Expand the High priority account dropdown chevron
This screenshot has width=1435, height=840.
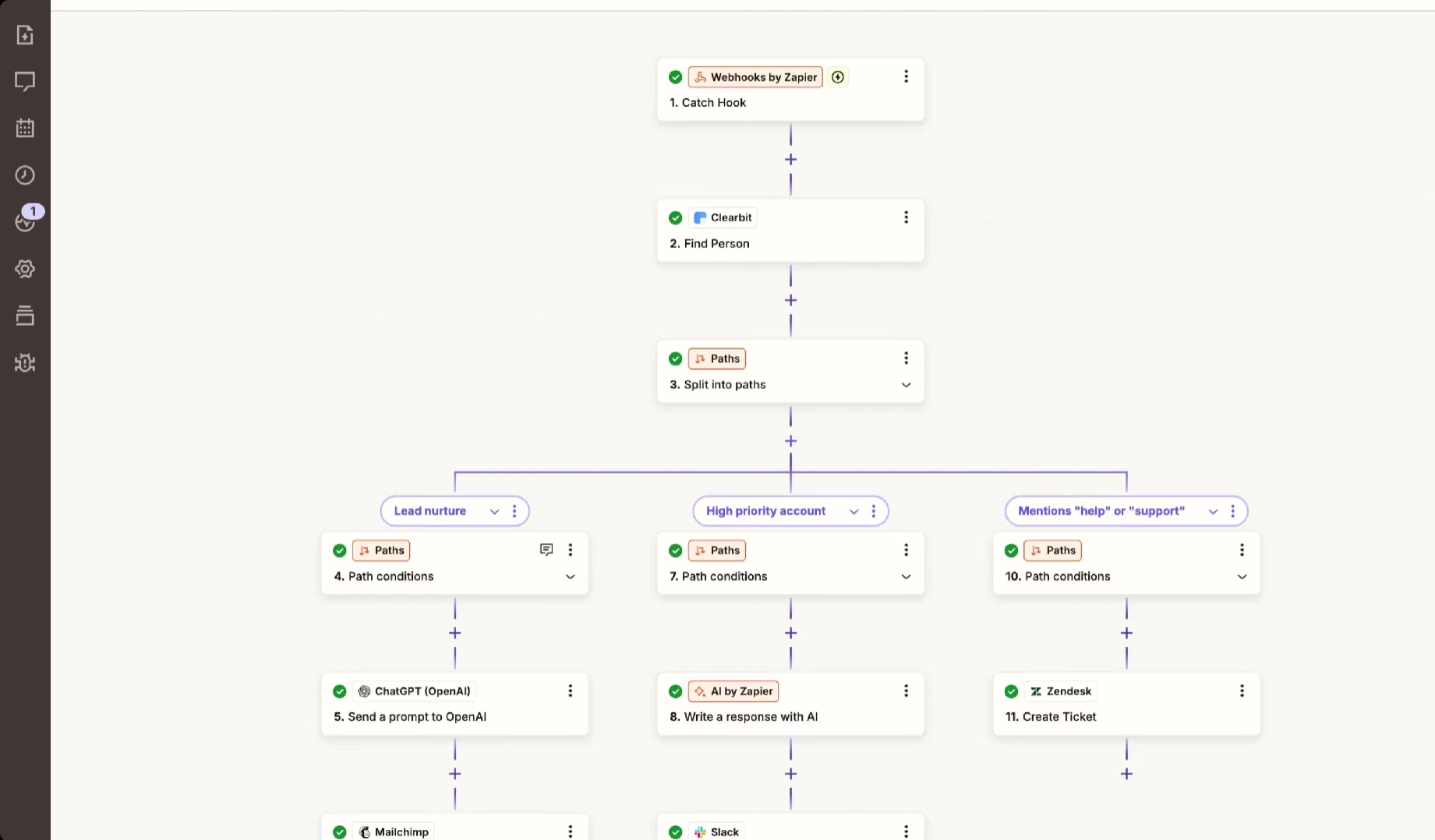tap(854, 511)
